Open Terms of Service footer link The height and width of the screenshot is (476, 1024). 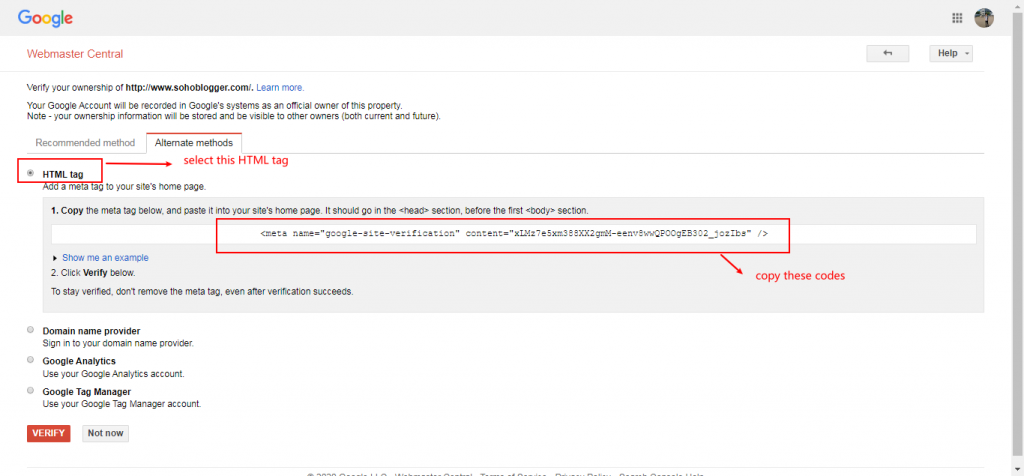[x=508, y=473]
